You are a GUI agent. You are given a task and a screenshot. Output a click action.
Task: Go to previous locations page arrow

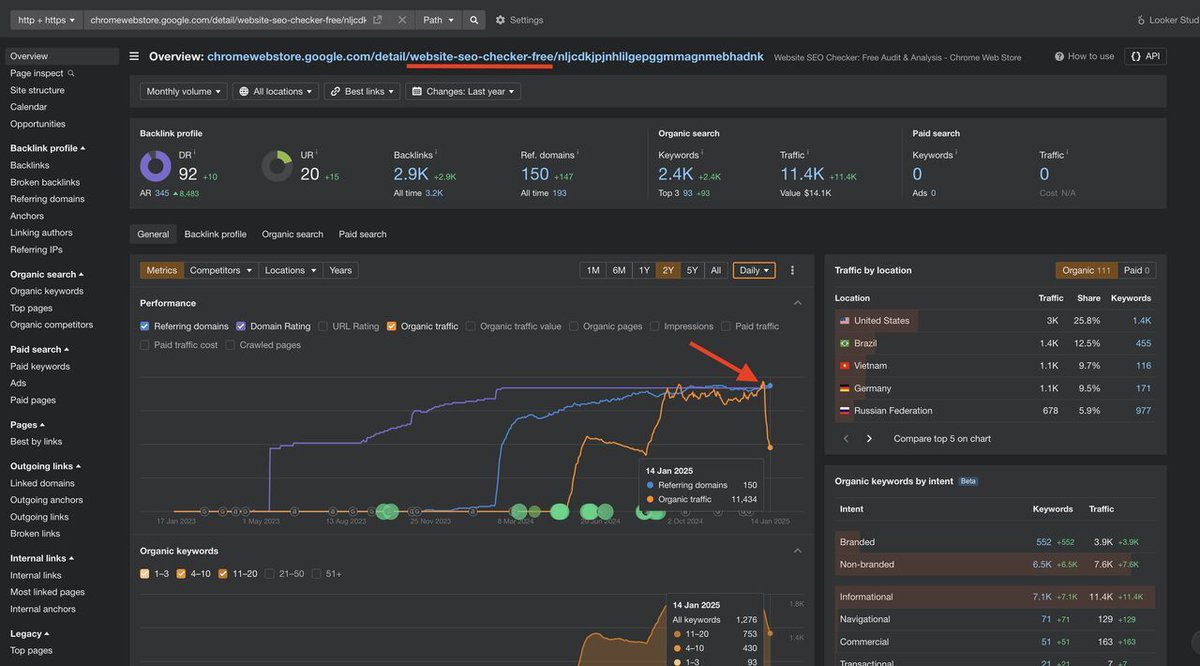(846, 438)
